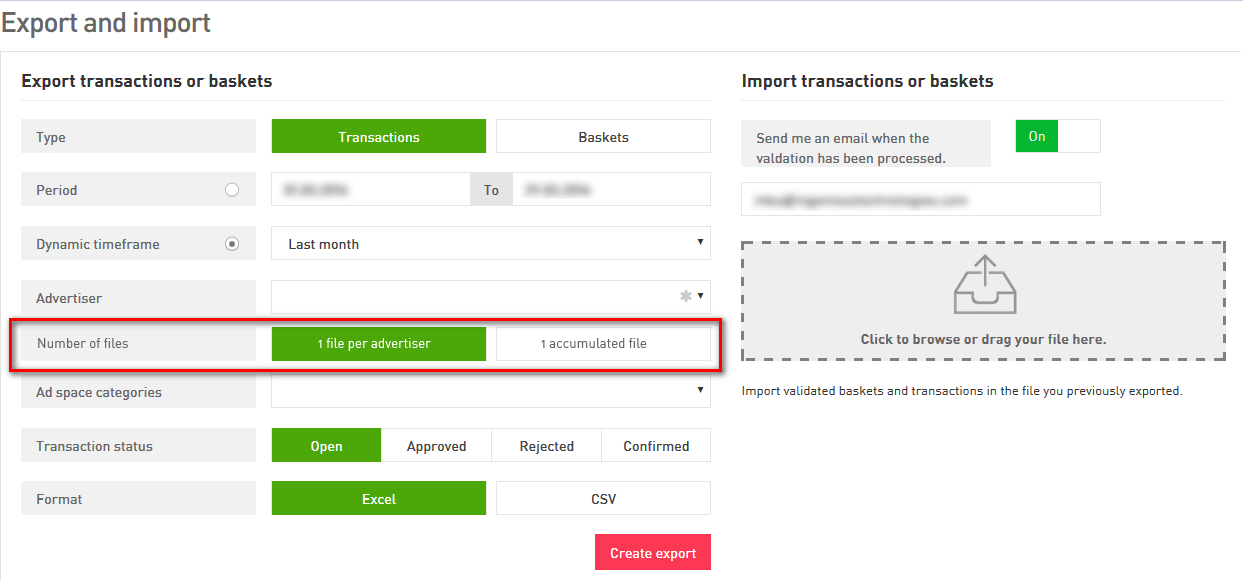The width and height of the screenshot is (1243, 580).
Task: Expand the Advertiser dropdown arrow
Action: tap(700, 296)
